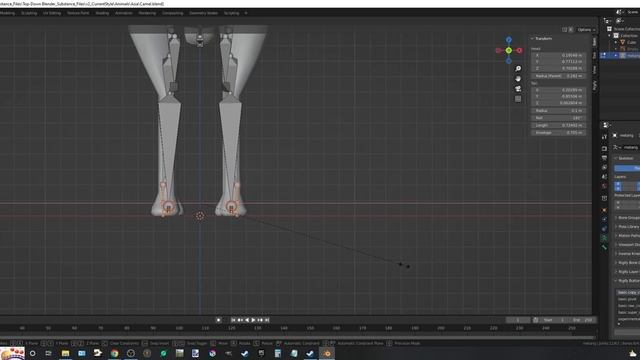Toggle the camera view icon
The width and height of the screenshot is (640, 360).
[x=518, y=89]
